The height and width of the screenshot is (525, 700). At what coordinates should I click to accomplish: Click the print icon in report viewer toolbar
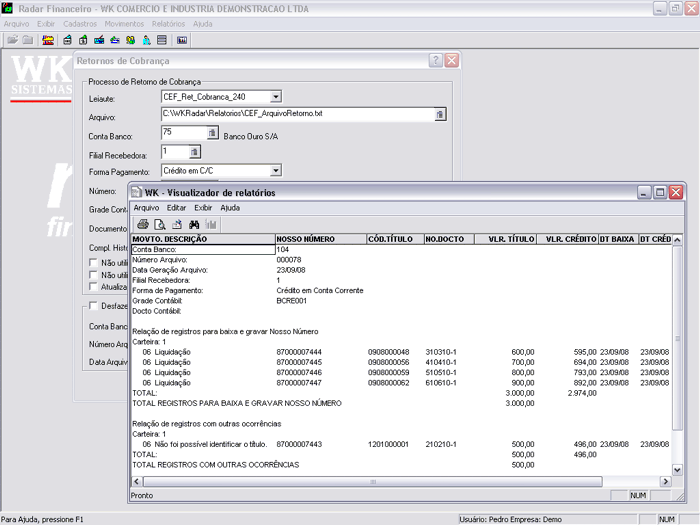pos(143,225)
